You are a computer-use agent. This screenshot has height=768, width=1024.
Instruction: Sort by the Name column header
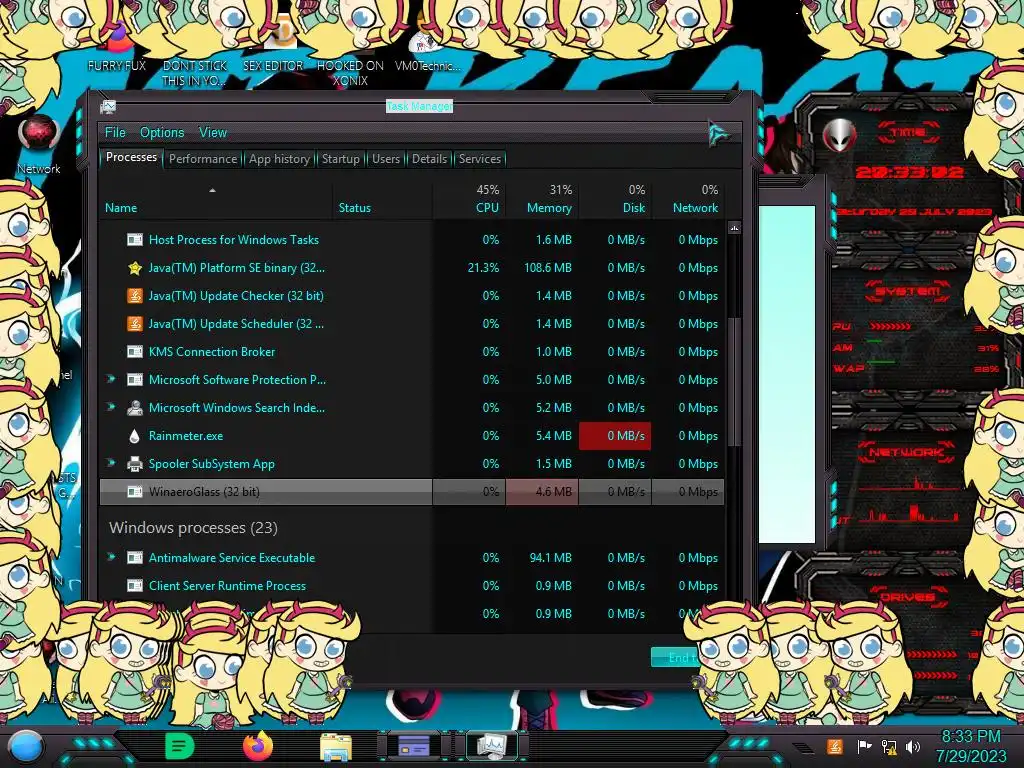pyautogui.click(x=216, y=199)
